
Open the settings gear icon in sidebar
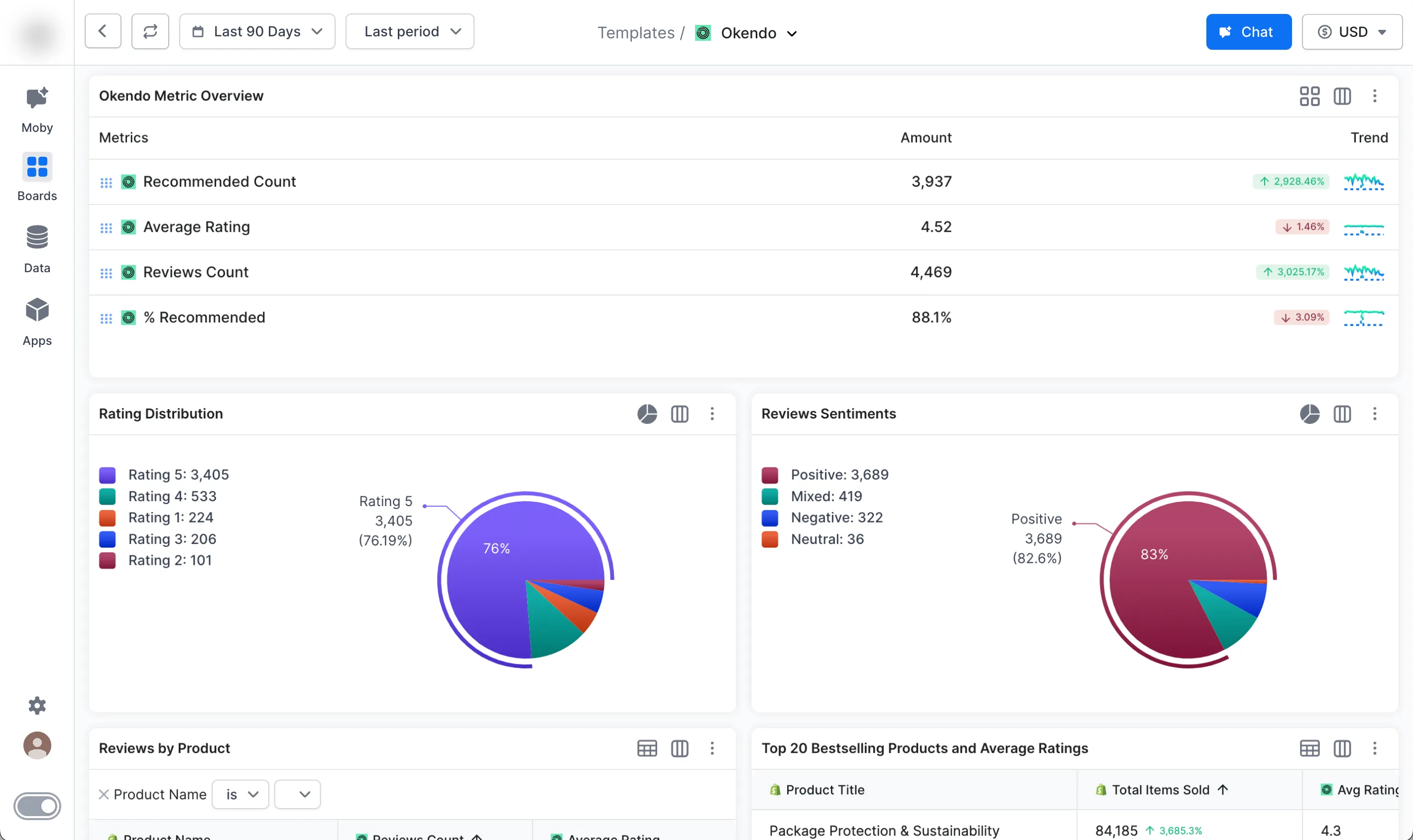click(37, 705)
